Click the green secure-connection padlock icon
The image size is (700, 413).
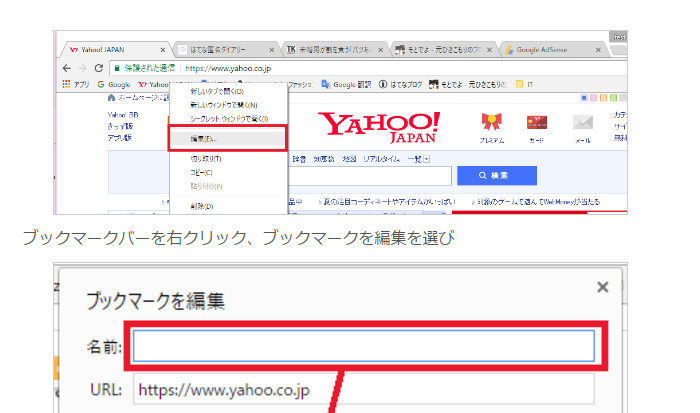(117, 68)
